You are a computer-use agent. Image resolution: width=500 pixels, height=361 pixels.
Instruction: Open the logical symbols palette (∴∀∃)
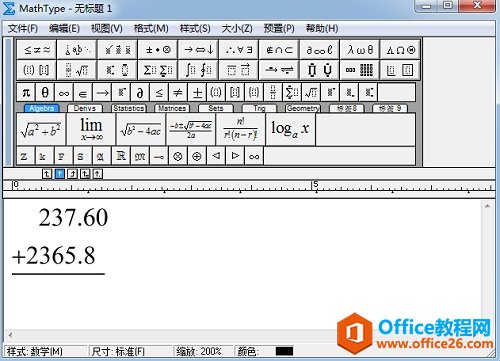239,50
